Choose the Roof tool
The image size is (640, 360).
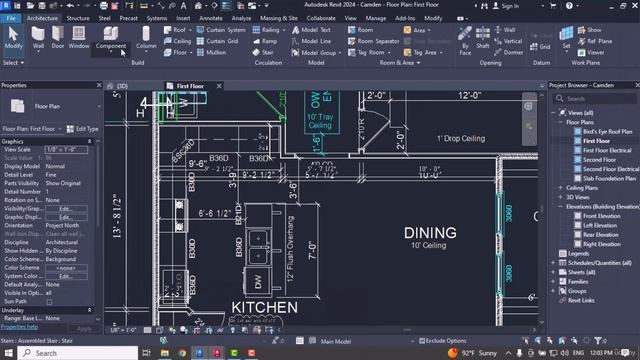point(178,30)
